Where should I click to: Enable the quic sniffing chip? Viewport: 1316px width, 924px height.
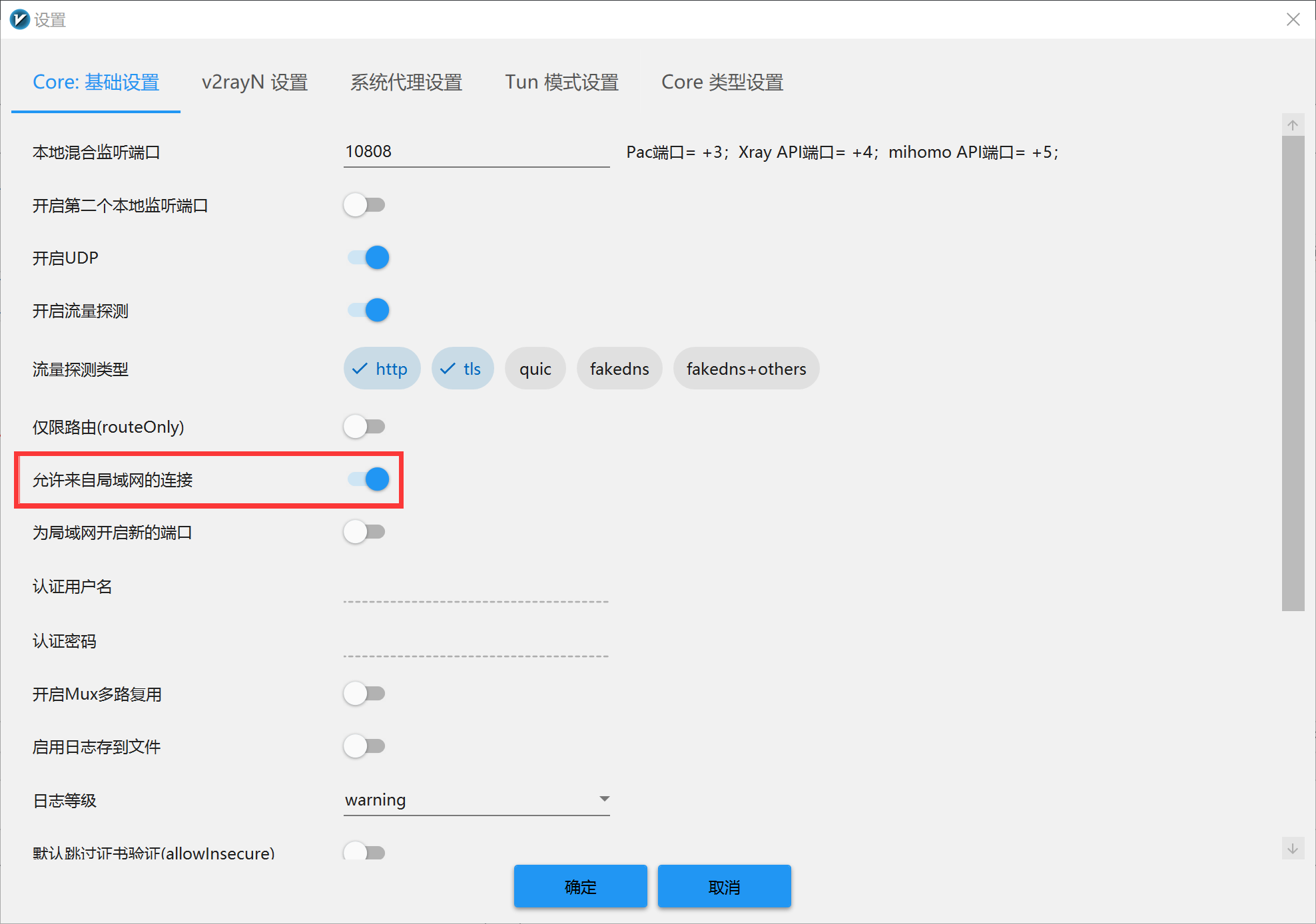pyautogui.click(x=535, y=369)
